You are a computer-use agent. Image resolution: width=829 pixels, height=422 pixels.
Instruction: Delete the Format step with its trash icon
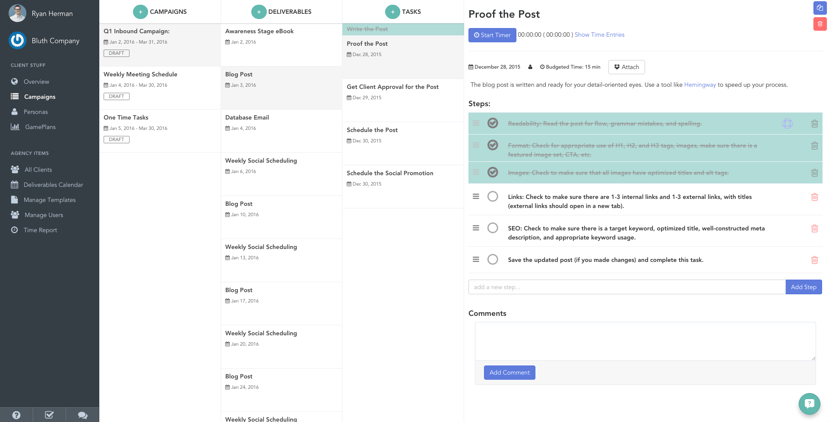(x=814, y=145)
